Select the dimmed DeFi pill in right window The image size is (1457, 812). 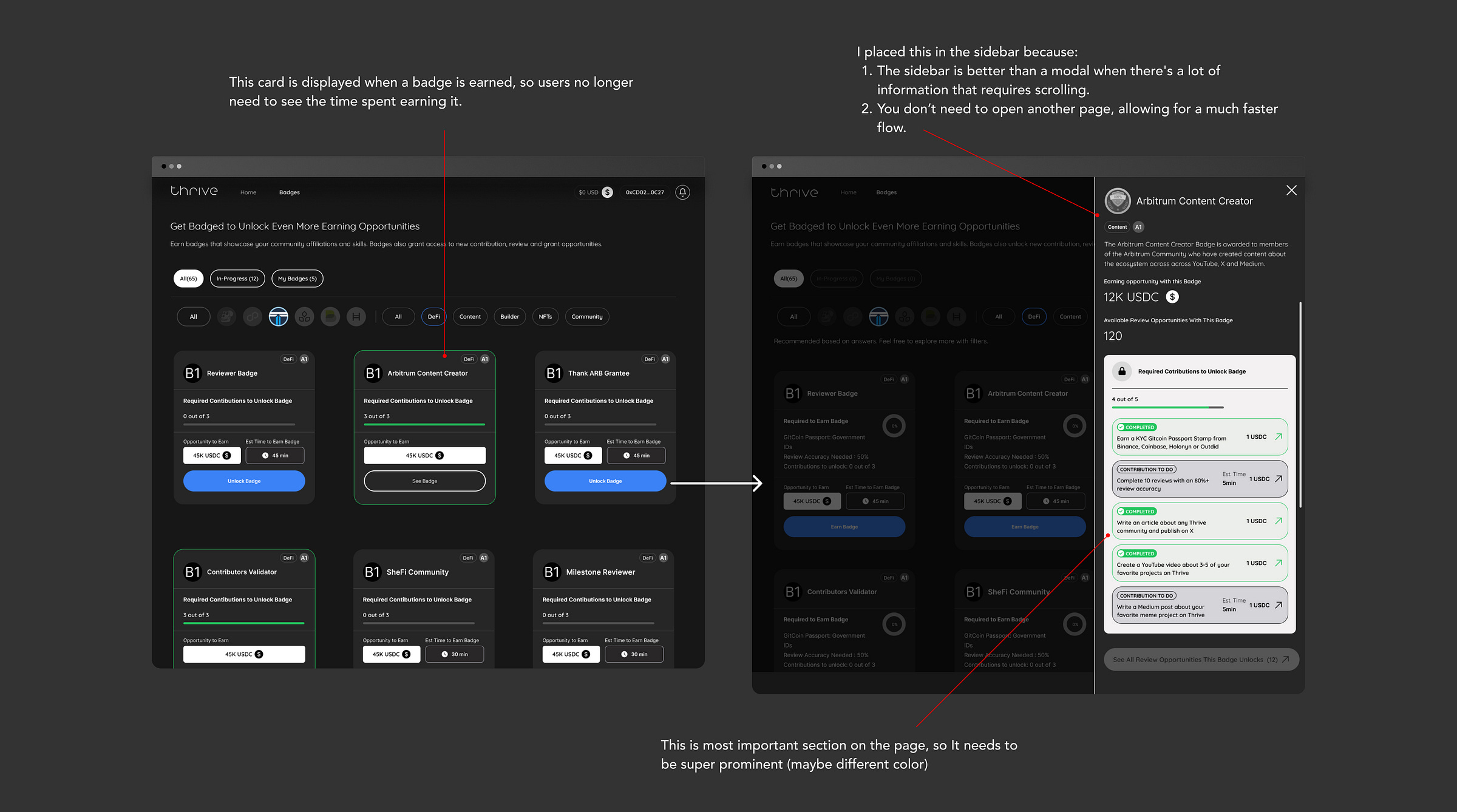[1034, 317]
